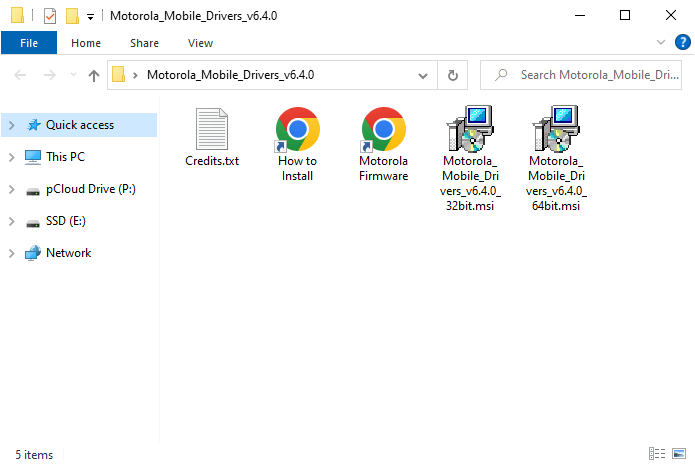Screen dimensions: 695x467
Task: Refresh the folder view
Action: 453,75
